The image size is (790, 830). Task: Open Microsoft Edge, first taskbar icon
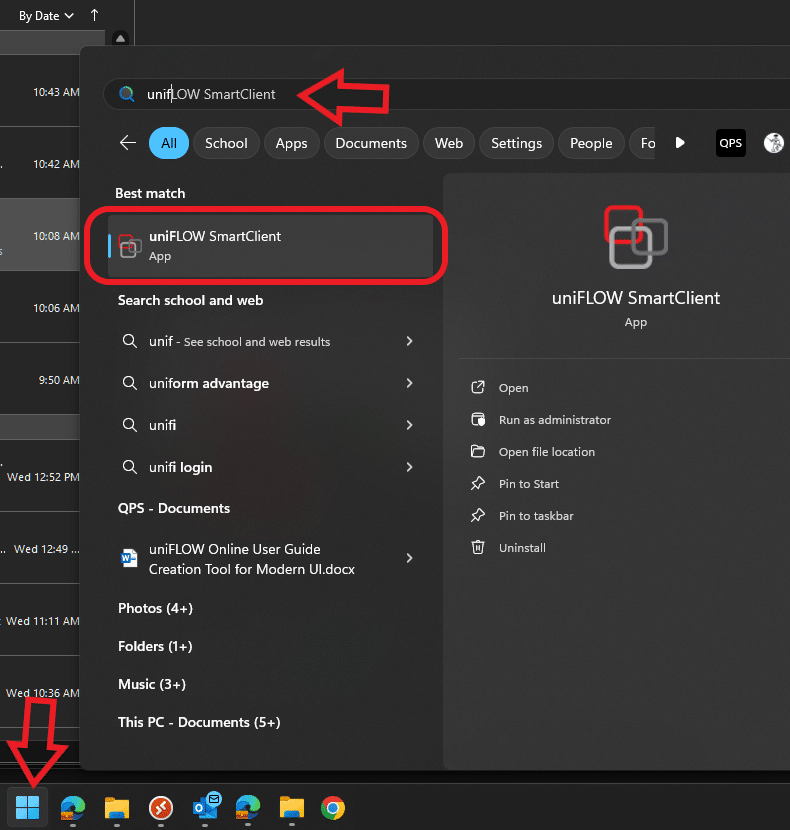tap(73, 808)
